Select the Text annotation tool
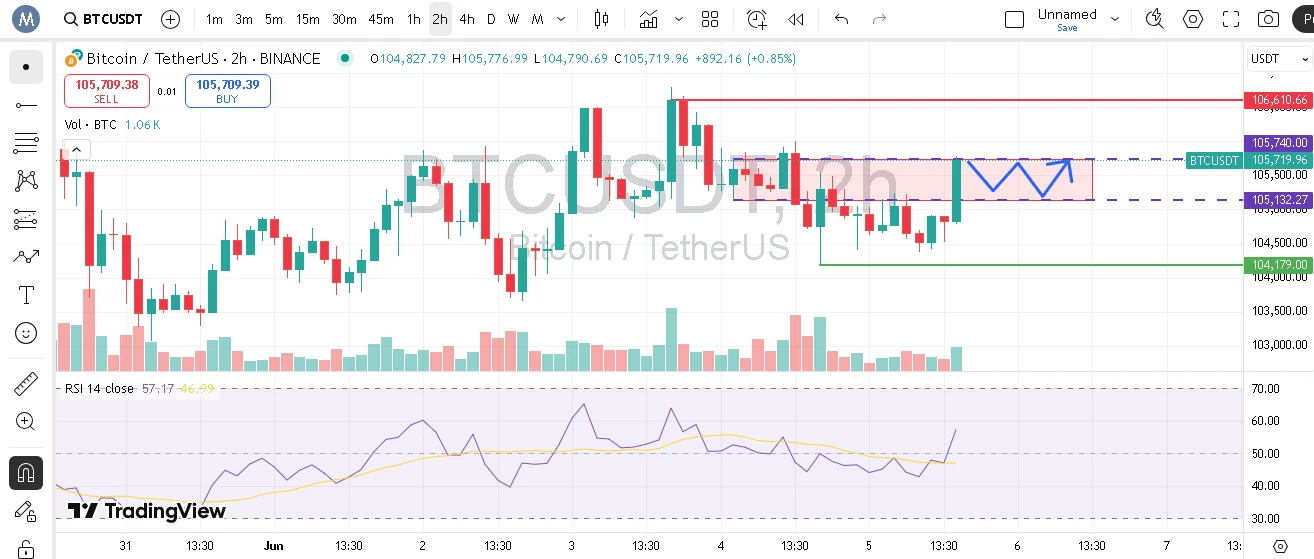 (x=26, y=295)
